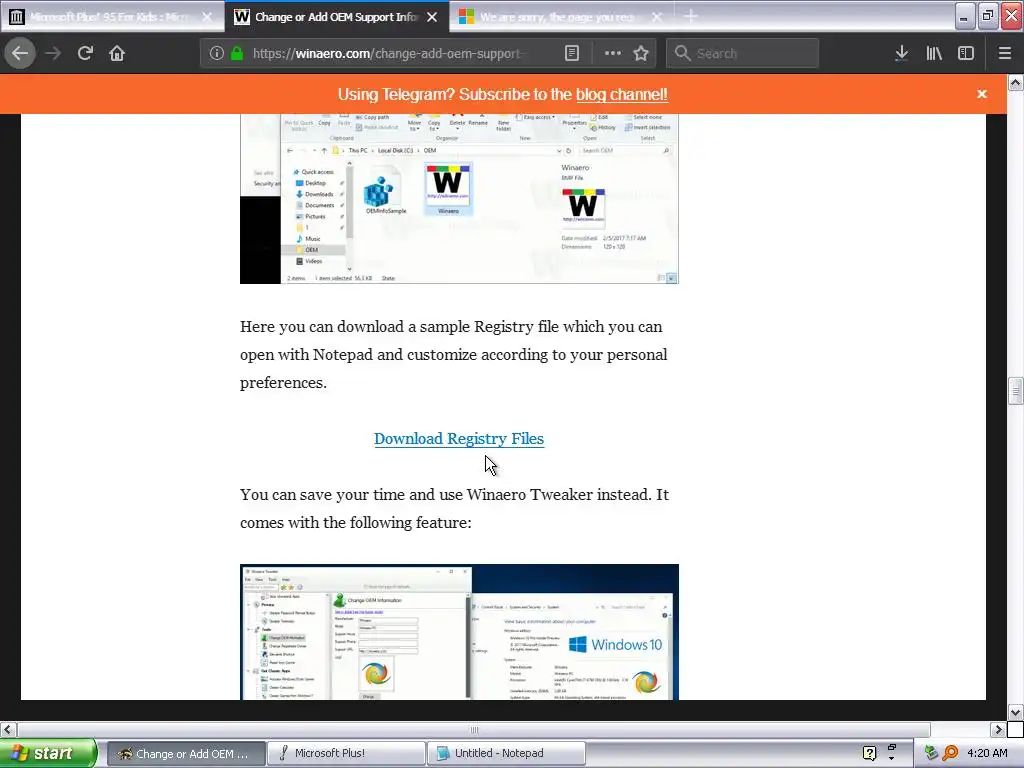Click the winaero.com address bar URL
The height and width of the screenshot is (768, 1024).
388,54
